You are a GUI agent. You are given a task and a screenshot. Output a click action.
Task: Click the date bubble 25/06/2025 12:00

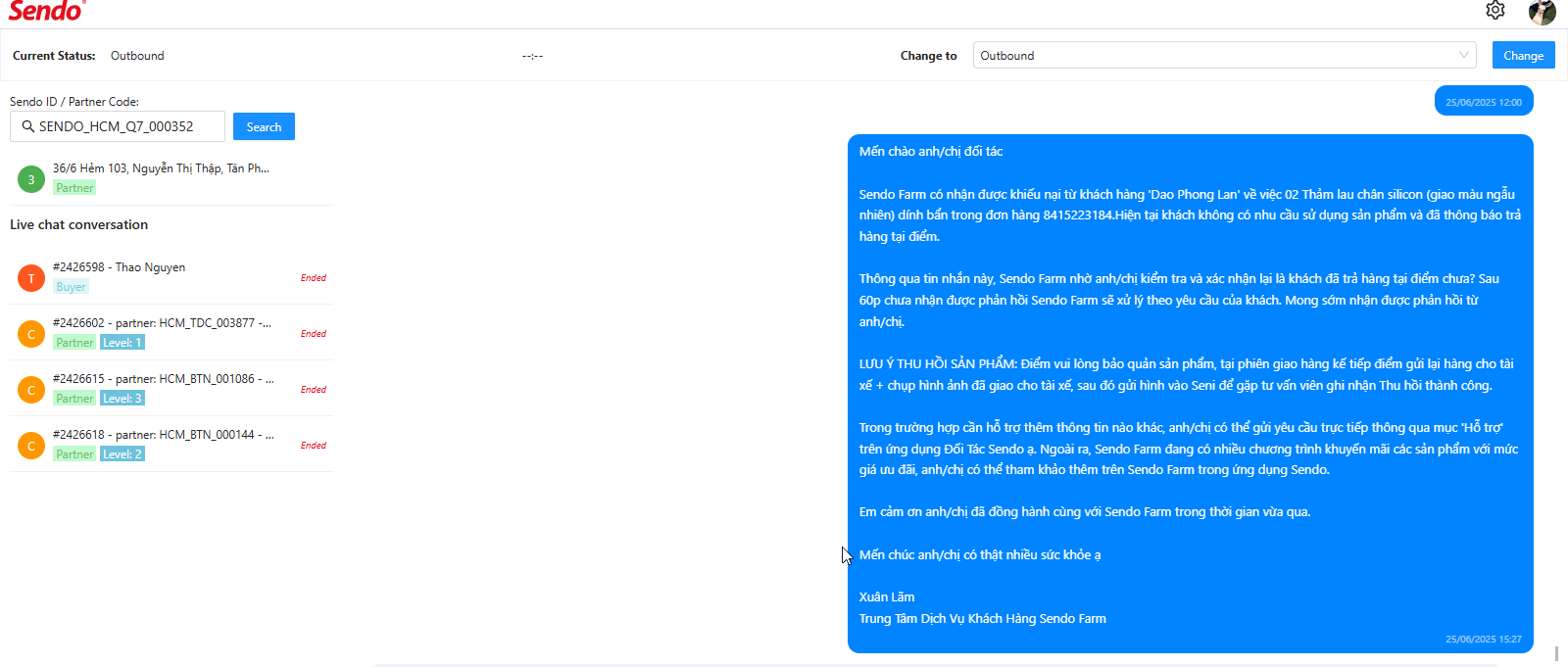pyautogui.click(x=1484, y=102)
